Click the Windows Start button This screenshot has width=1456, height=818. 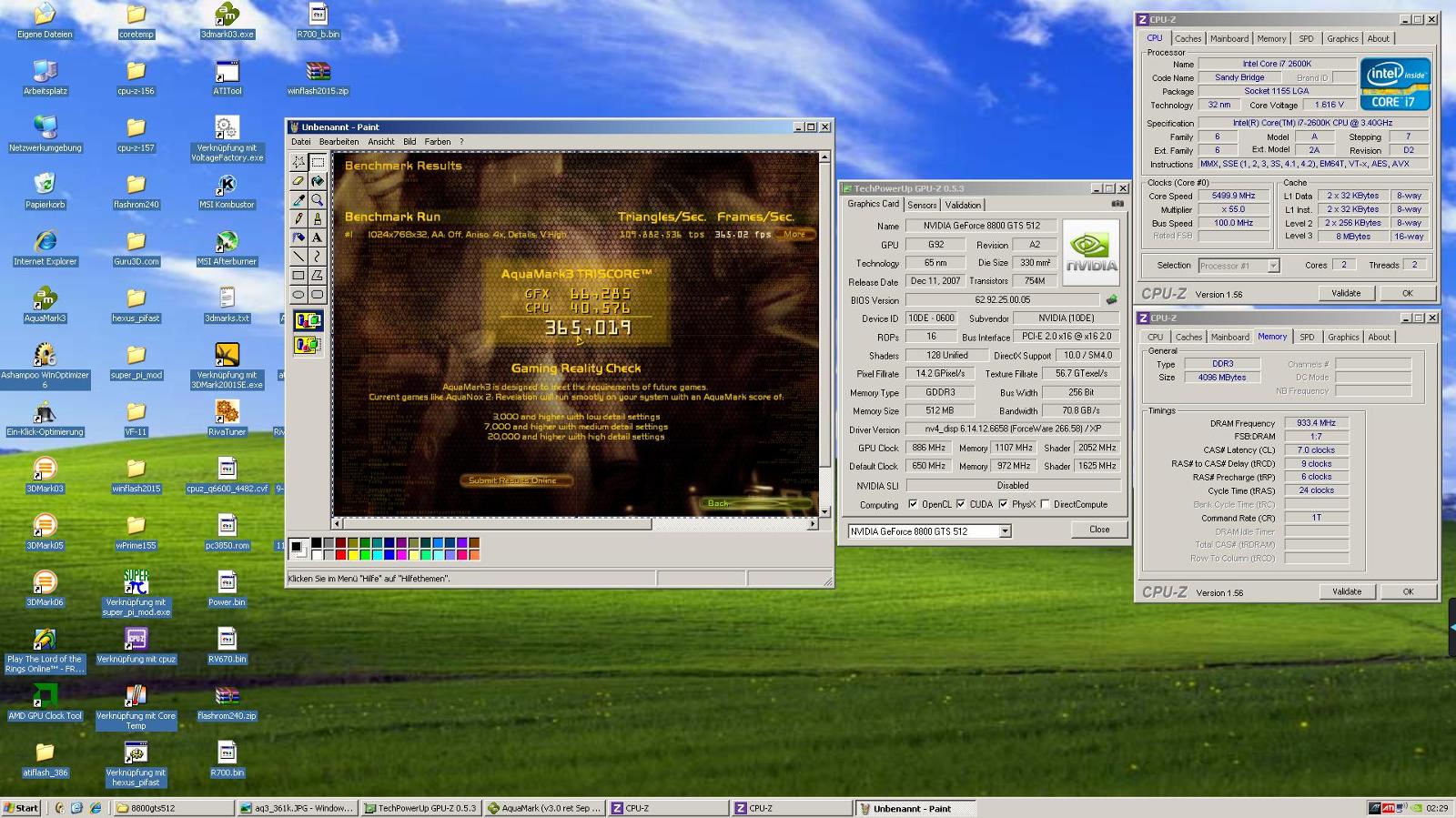(22, 808)
